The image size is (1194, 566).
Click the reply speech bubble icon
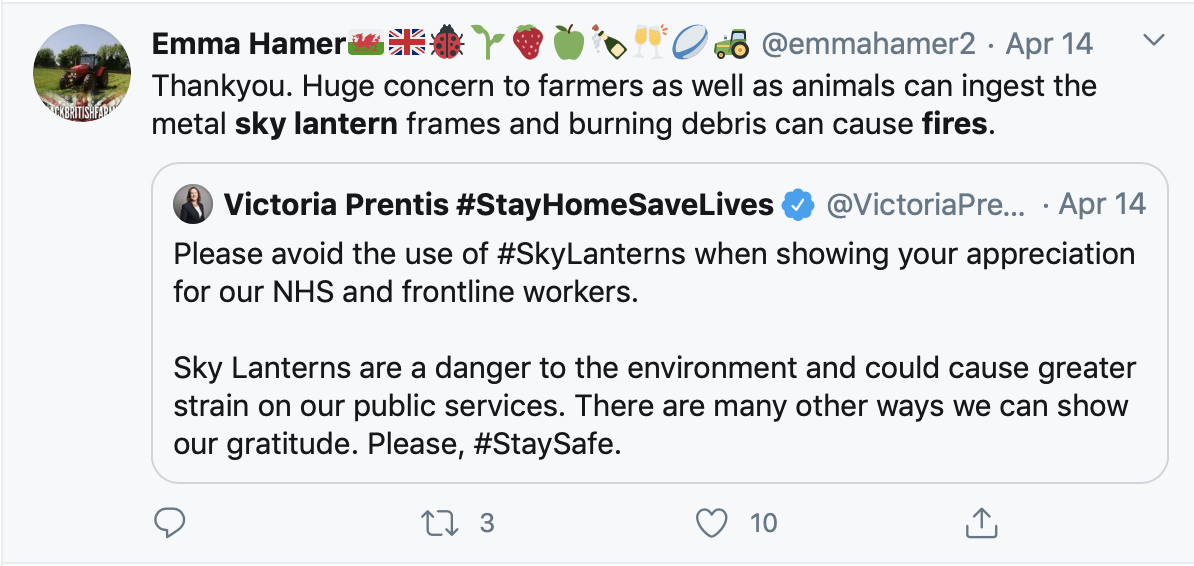click(171, 522)
